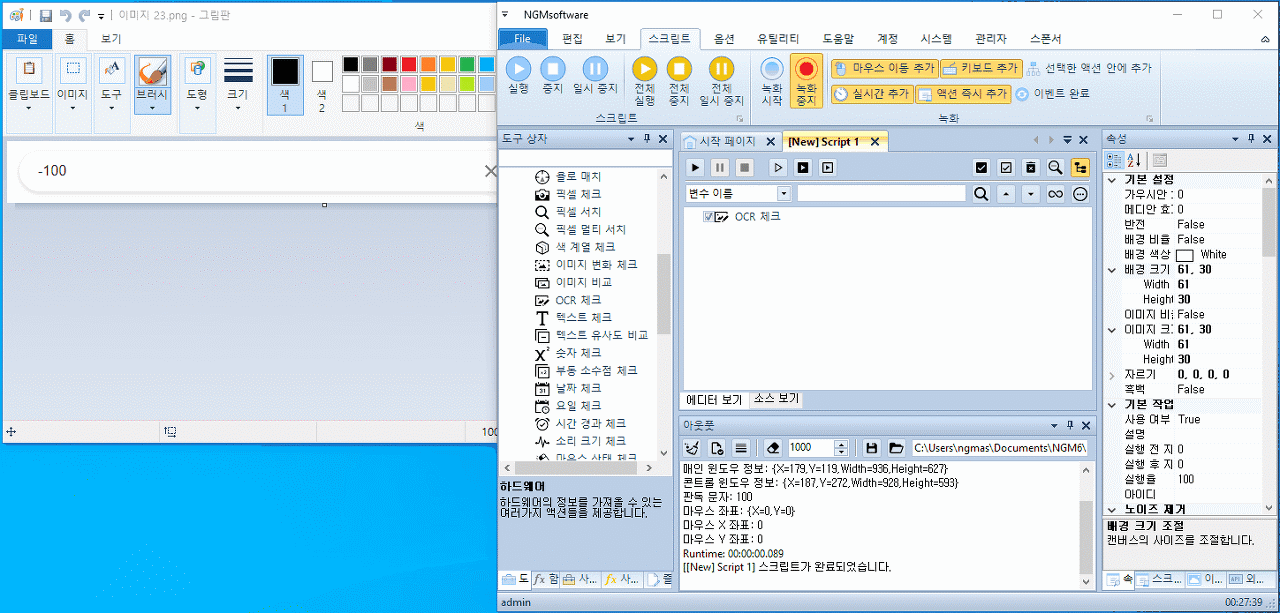Collapse the 노이즈 제거 property group

click(x=1113, y=509)
